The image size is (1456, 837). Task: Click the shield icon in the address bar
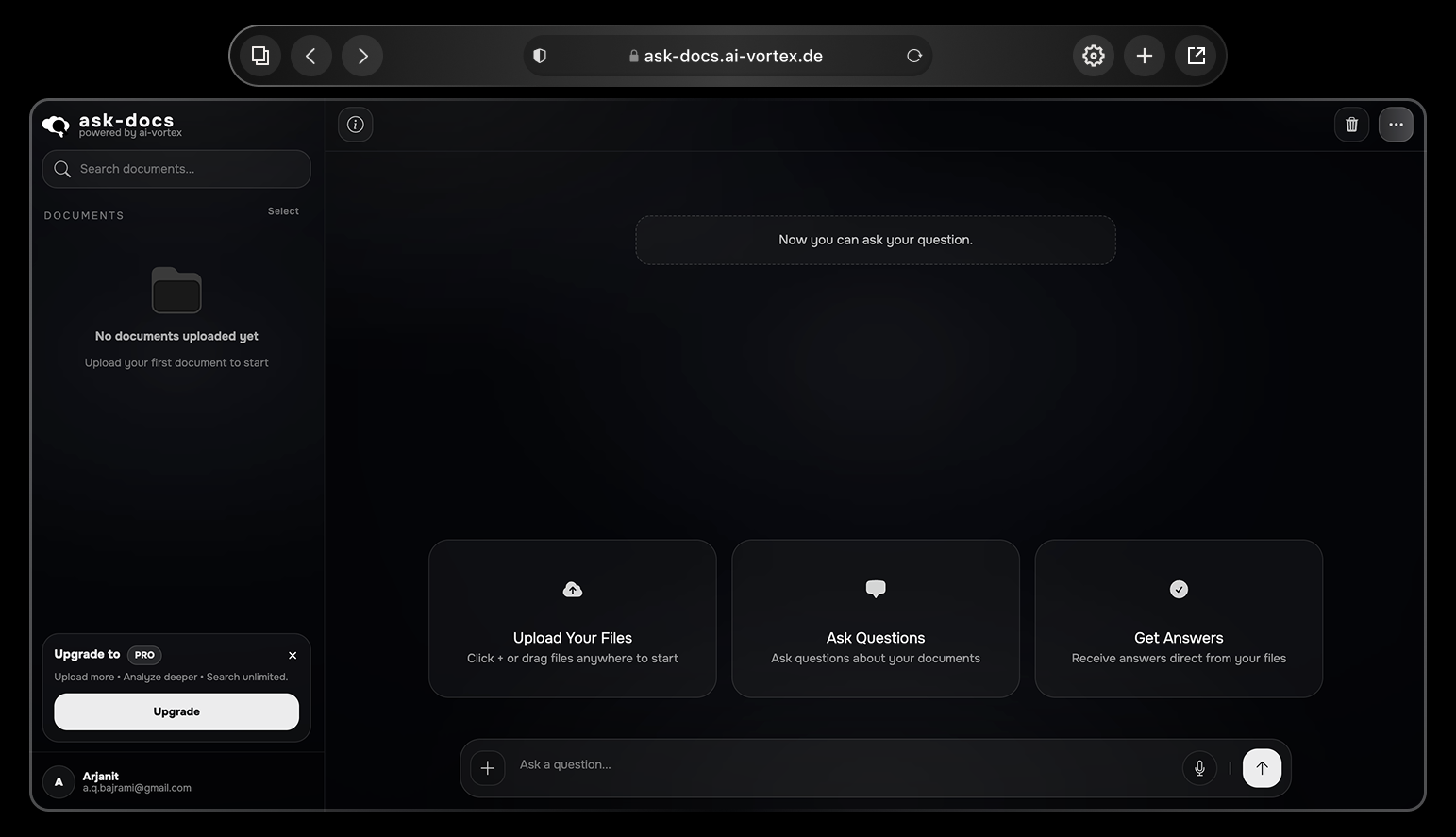[x=539, y=55]
